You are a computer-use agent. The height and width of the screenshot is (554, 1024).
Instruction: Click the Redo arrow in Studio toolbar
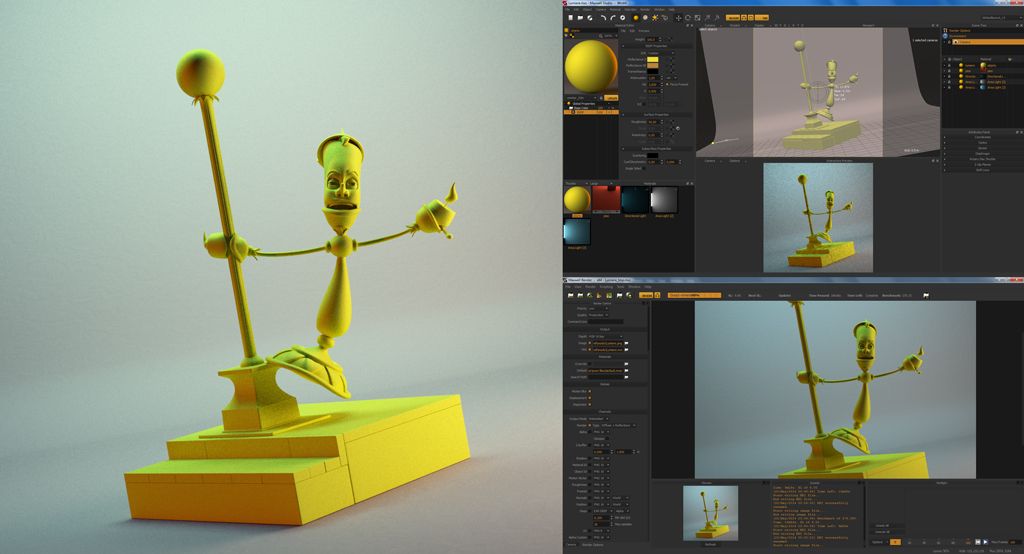click(x=613, y=18)
